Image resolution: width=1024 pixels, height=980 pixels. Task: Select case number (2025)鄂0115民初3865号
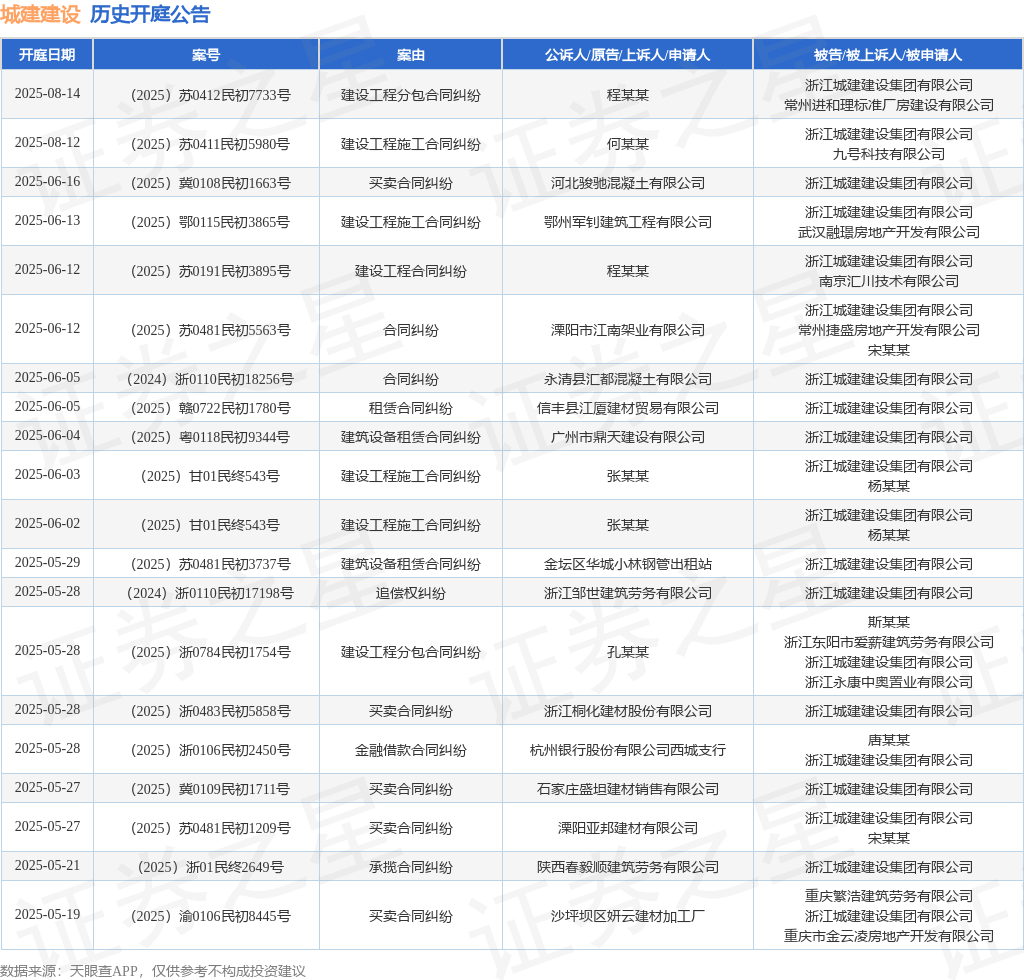coord(210,223)
